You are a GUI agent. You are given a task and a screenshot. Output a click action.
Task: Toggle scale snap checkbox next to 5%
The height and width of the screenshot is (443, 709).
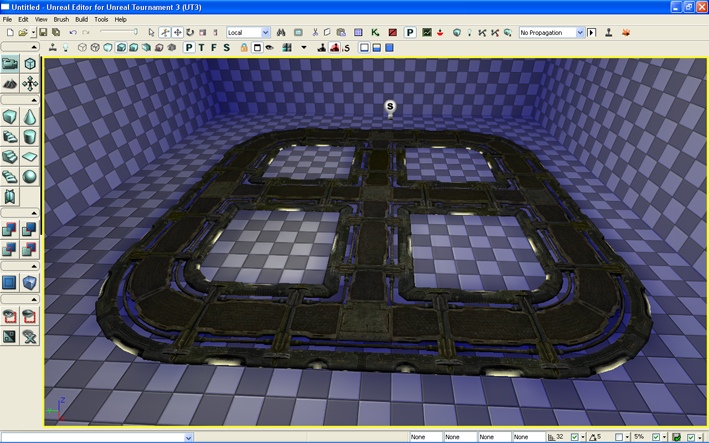656,437
